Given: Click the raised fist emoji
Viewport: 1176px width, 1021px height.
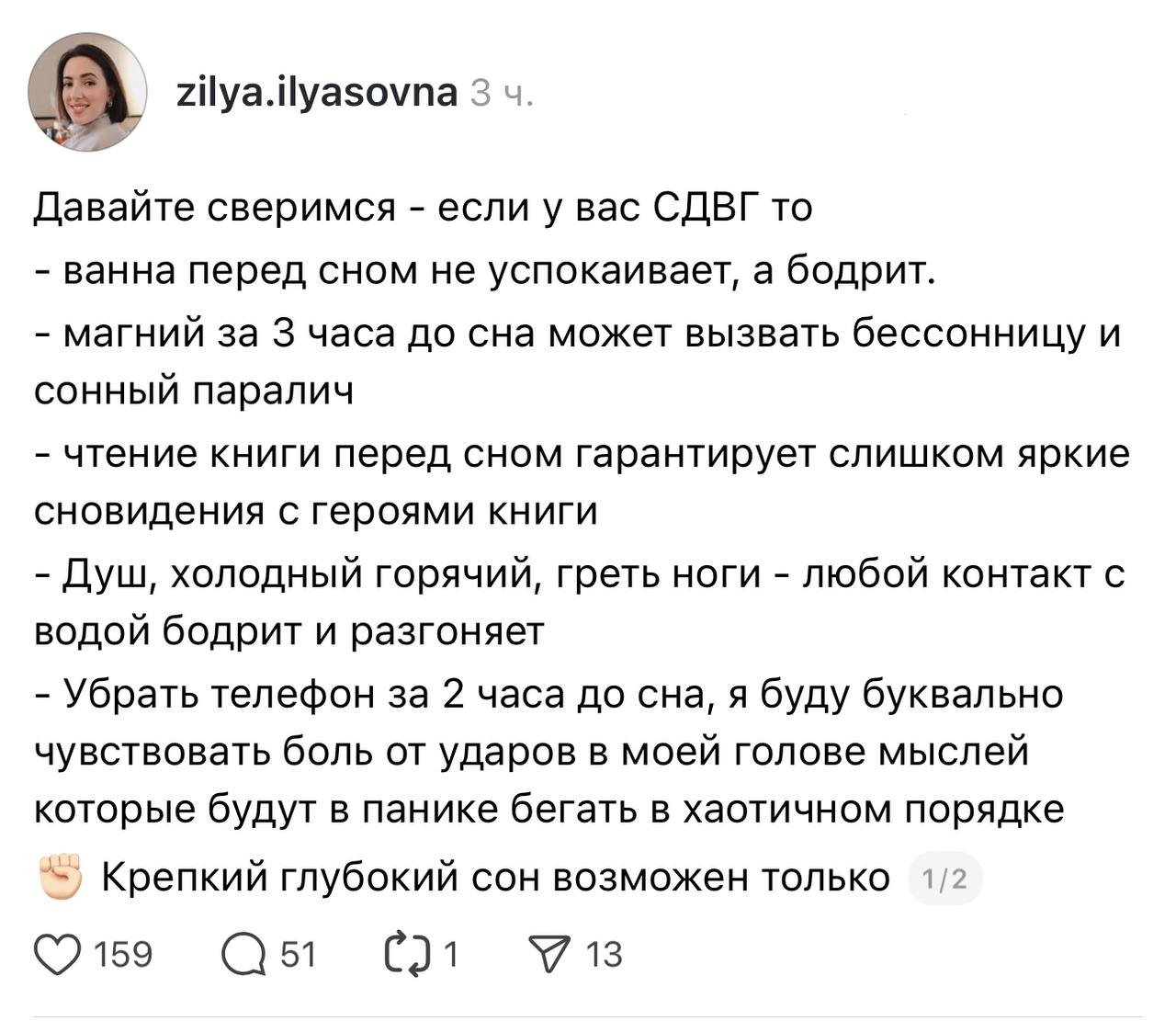Looking at the screenshot, I should [61, 878].
